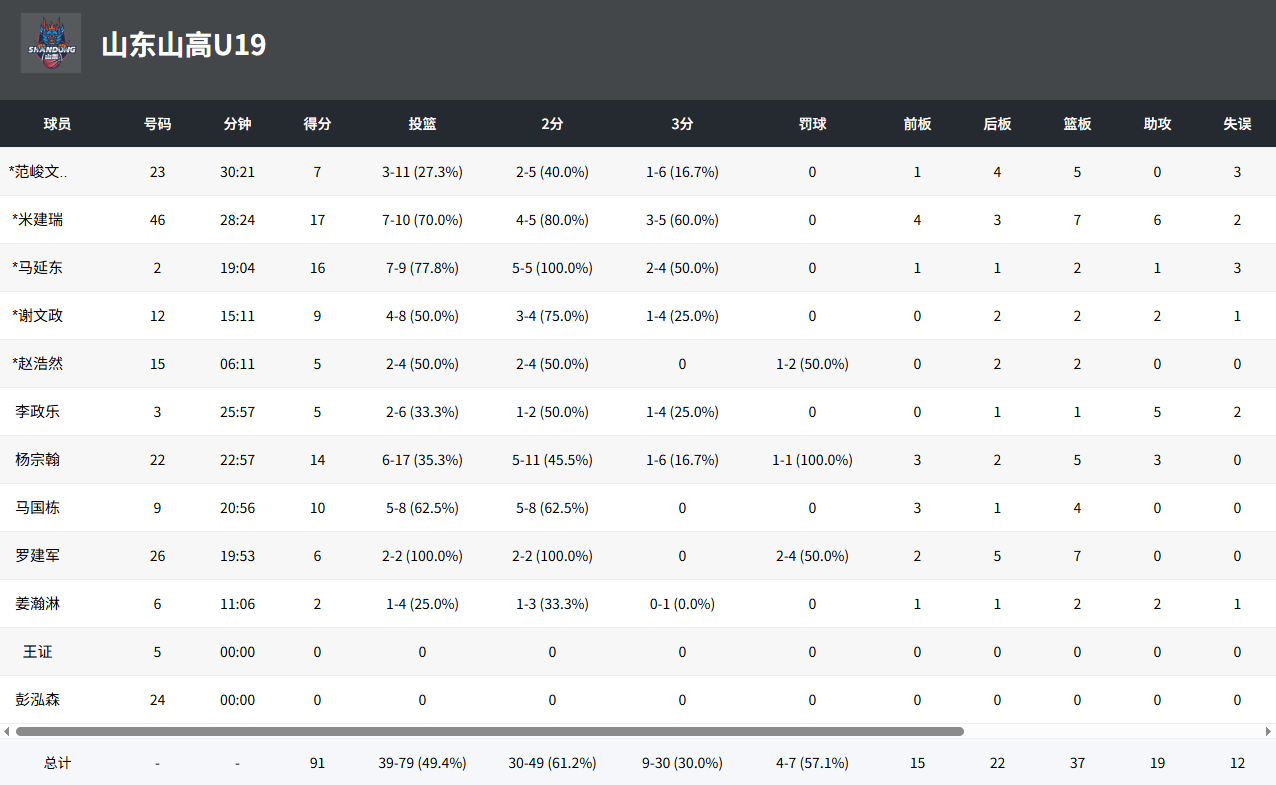This screenshot has width=1276, height=785.
Task: Click the 失误 column header
Action: [1237, 124]
